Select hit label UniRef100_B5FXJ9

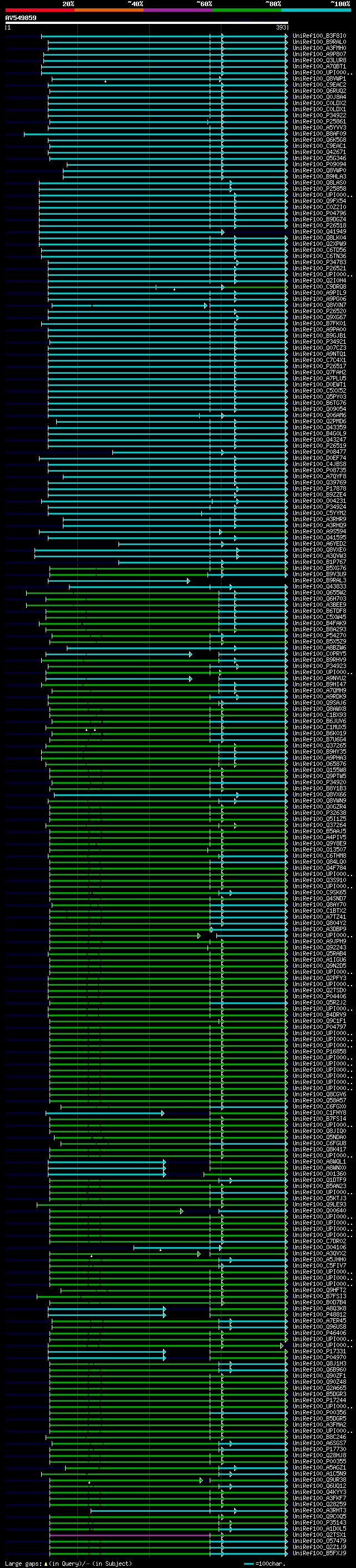(x=319, y=1553)
